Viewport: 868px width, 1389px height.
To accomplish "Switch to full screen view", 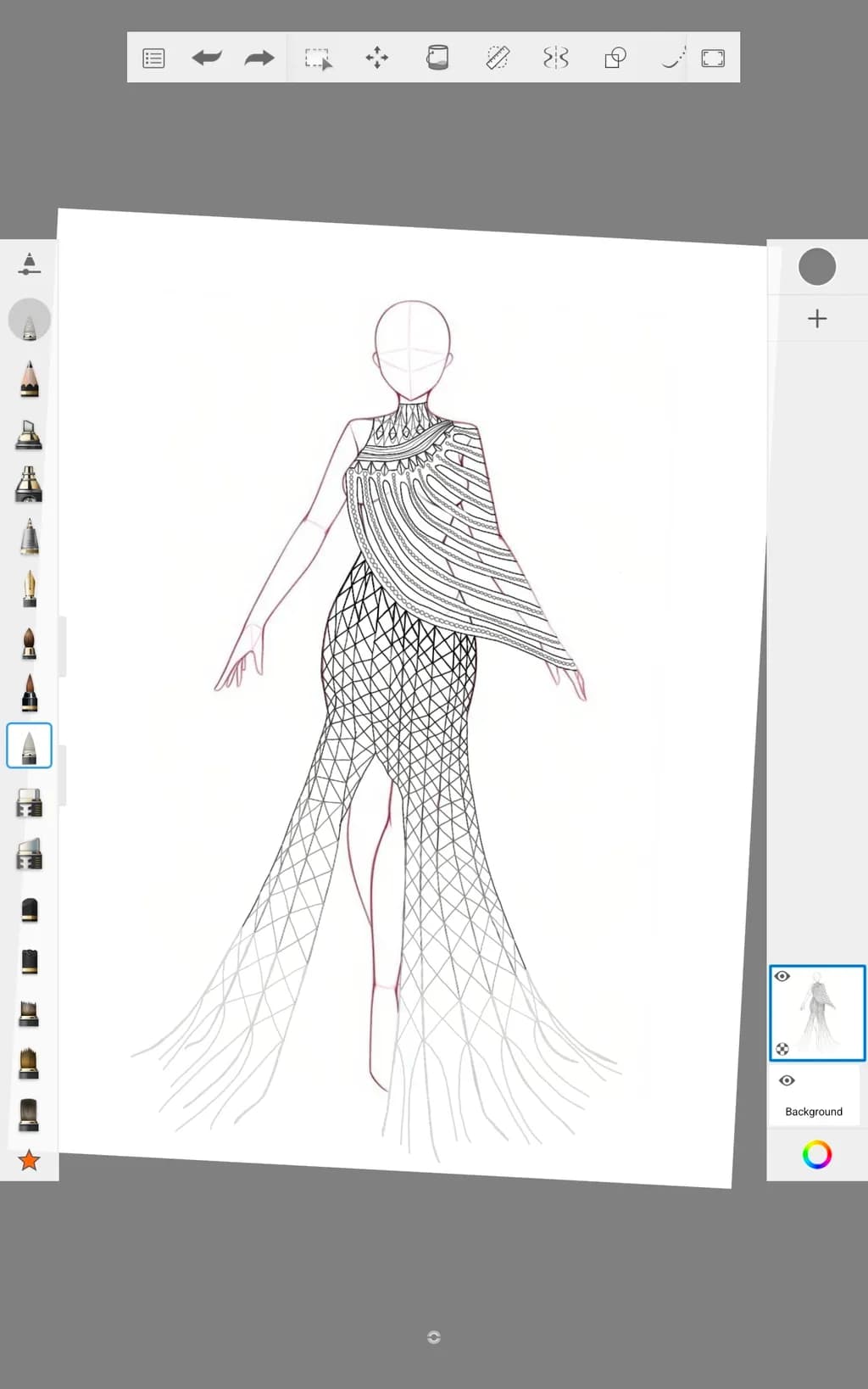I will [713, 58].
